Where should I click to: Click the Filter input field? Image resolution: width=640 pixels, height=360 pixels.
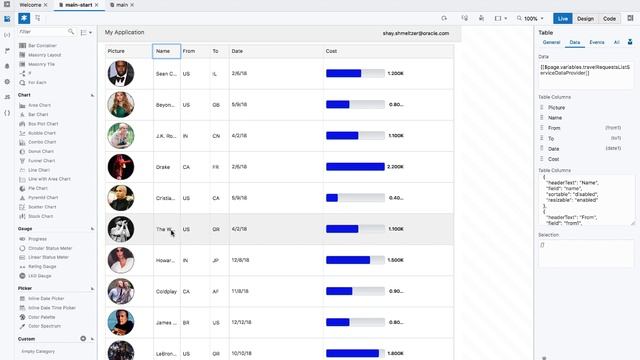click(43, 31)
